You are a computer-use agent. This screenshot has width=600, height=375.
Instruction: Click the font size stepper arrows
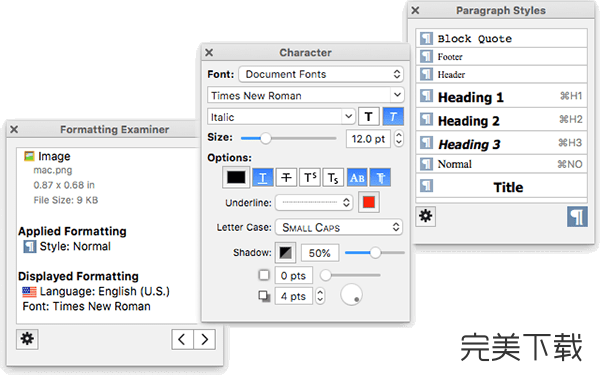pos(398,139)
